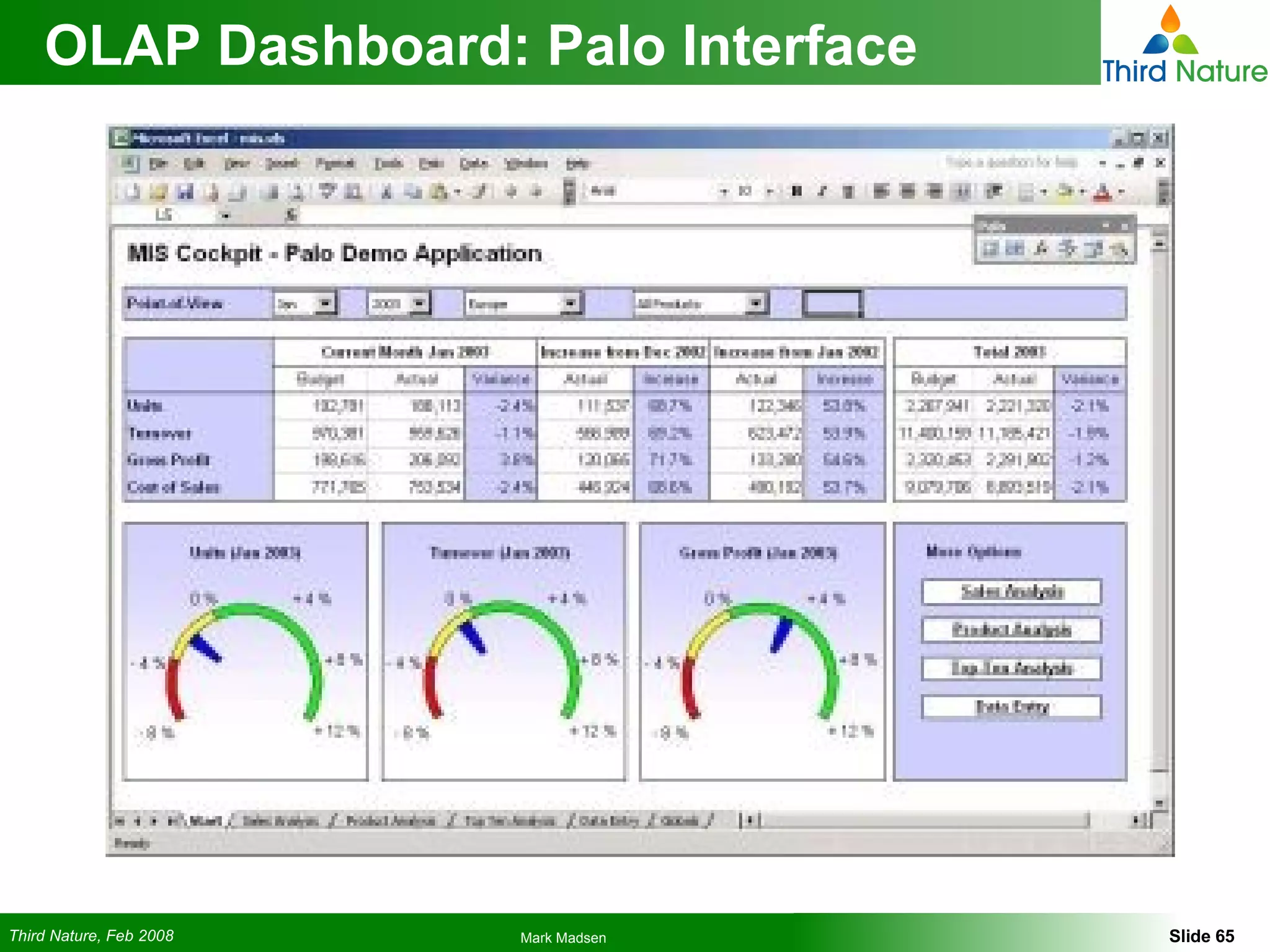Click the New workbook toolbar icon

pos(133,192)
